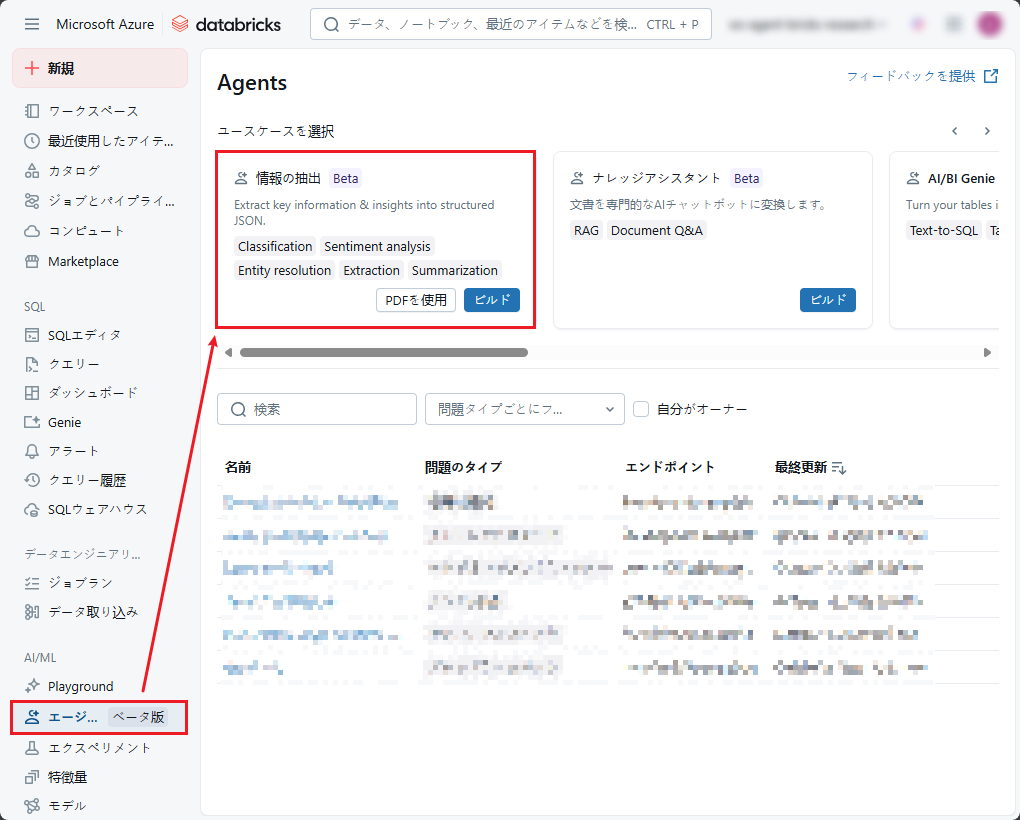This screenshot has height=820, width=1020.
Task: Click the agents 検索 search field
Action: pyautogui.click(x=317, y=409)
